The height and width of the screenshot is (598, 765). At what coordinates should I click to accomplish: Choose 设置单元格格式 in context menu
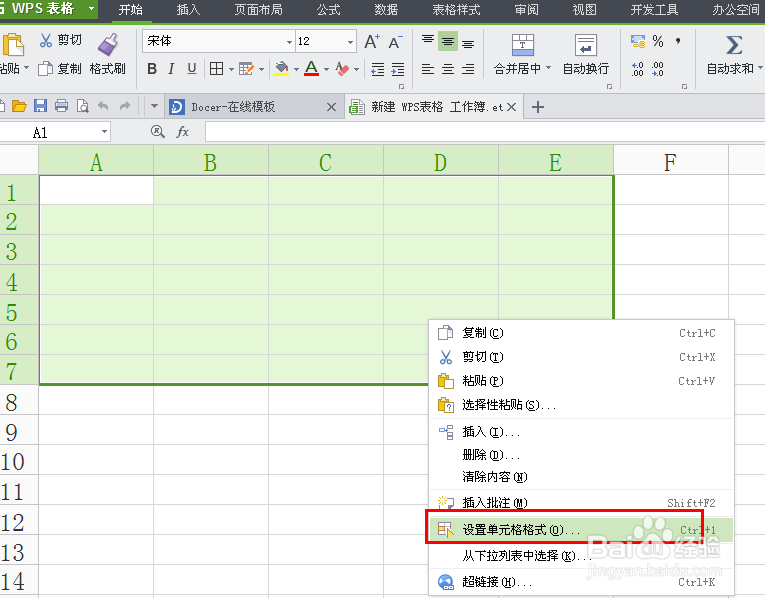point(581,530)
